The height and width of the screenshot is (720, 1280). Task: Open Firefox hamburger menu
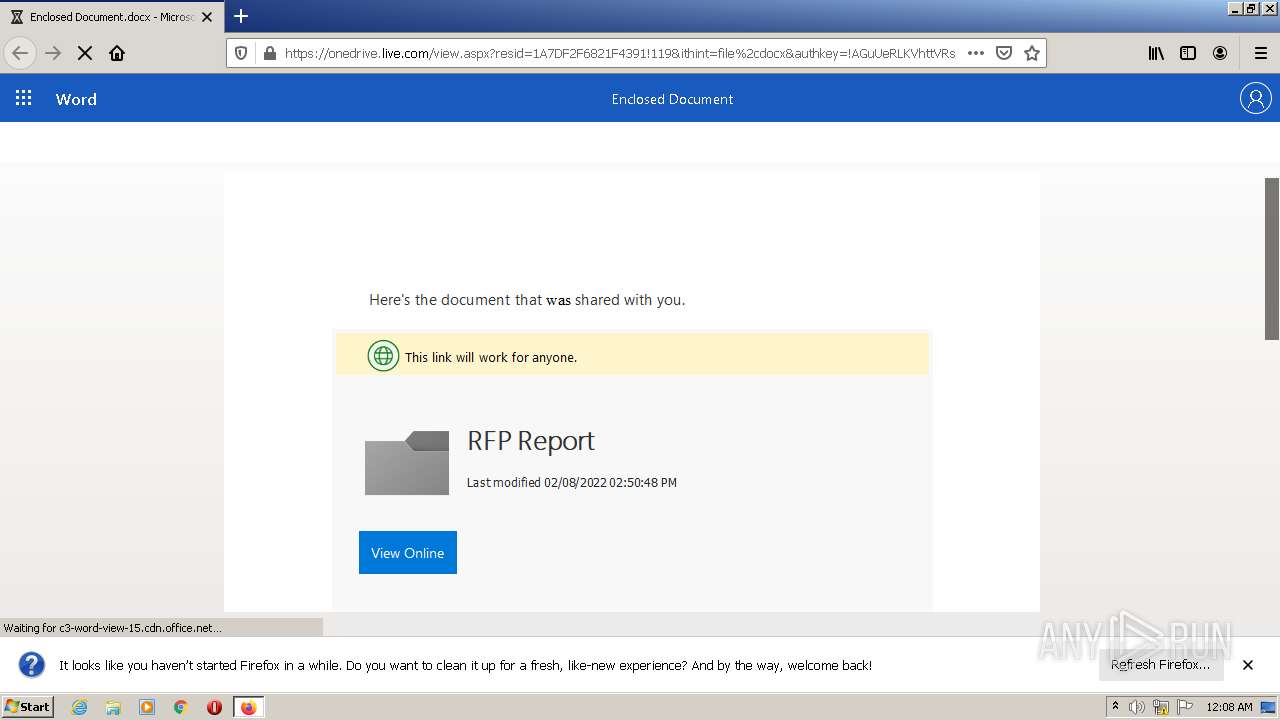(x=1260, y=53)
